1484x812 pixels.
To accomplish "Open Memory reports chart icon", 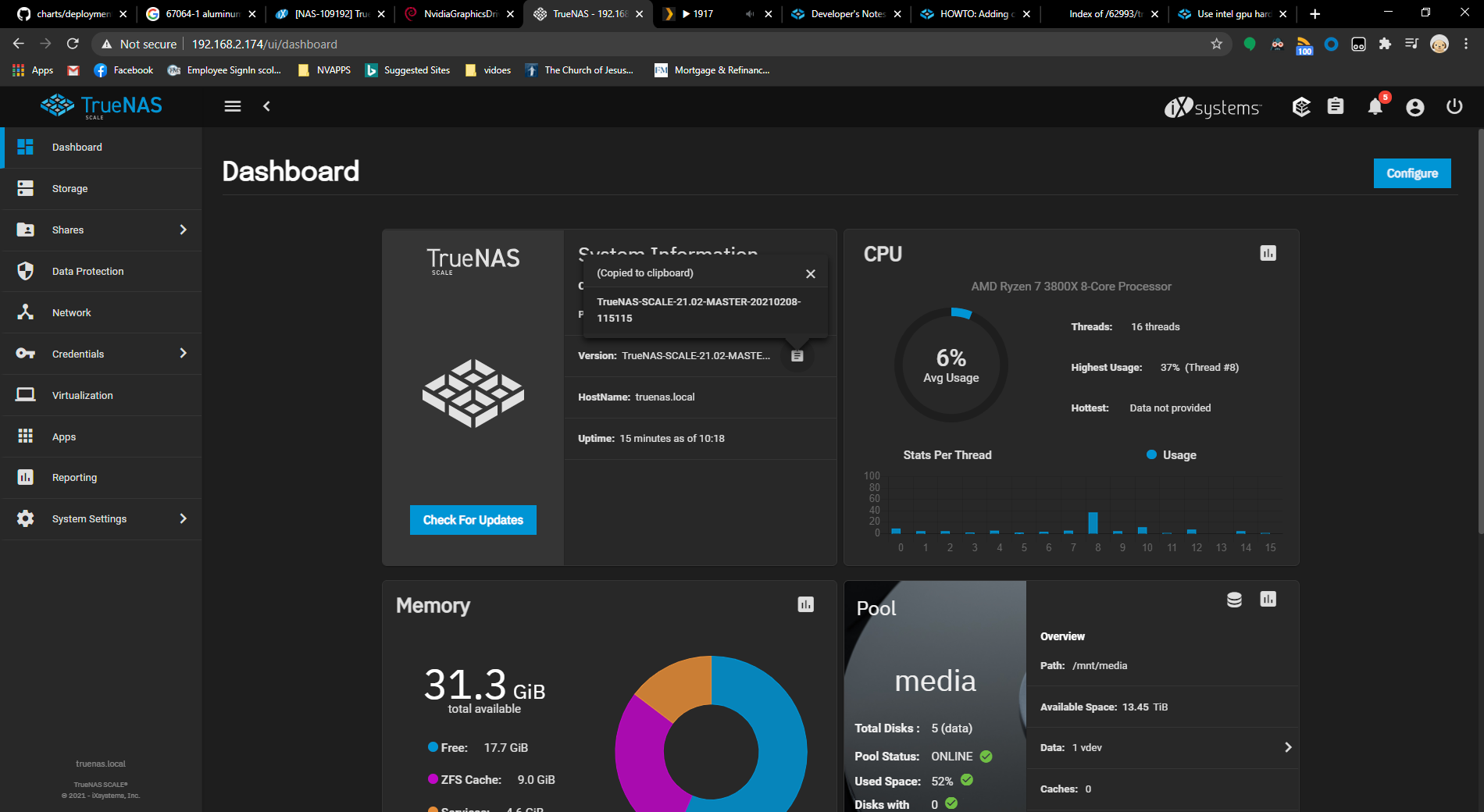I will (x=806, y=604).
